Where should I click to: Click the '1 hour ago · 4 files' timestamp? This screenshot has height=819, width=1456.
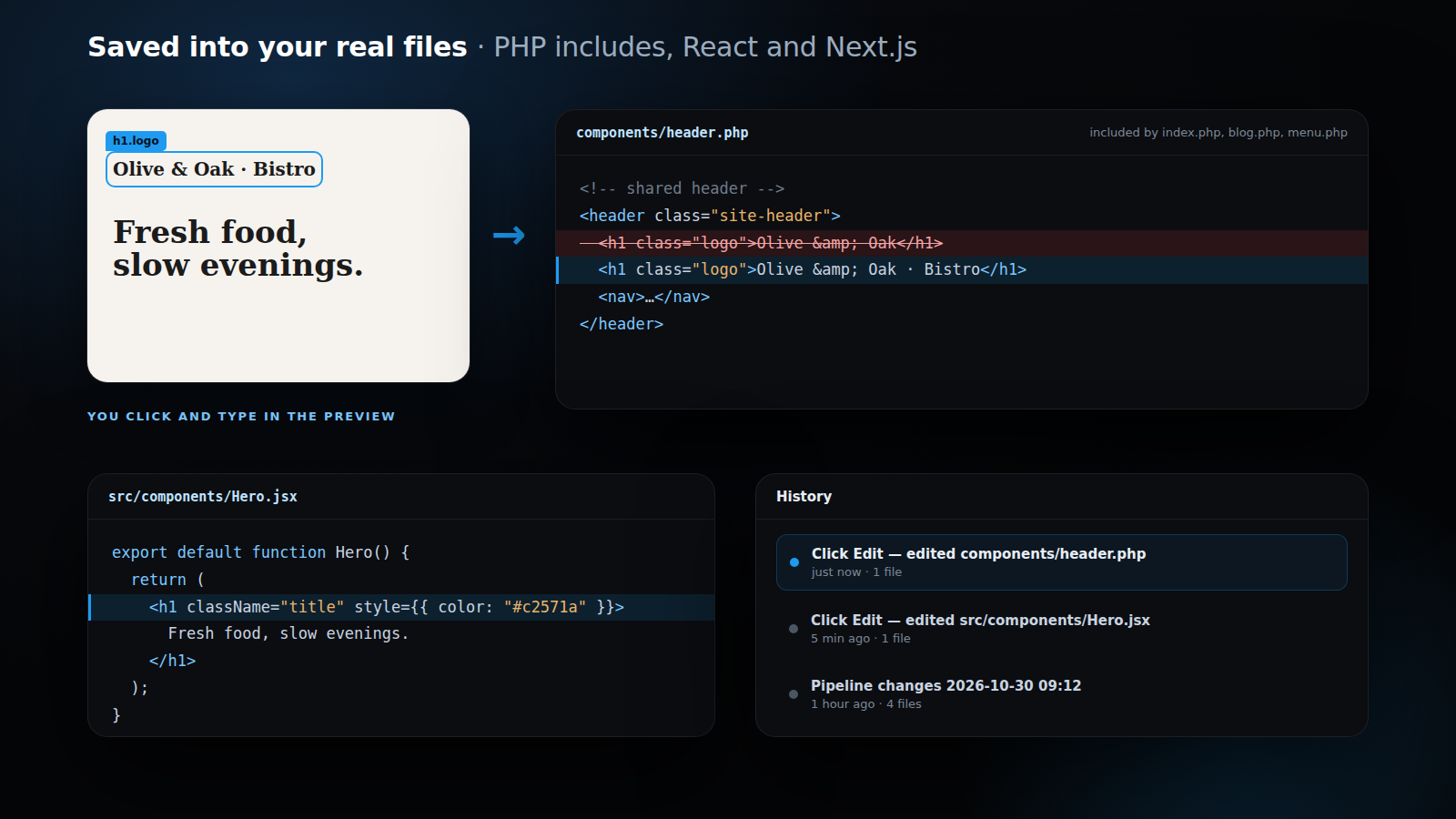click(866, 704)
